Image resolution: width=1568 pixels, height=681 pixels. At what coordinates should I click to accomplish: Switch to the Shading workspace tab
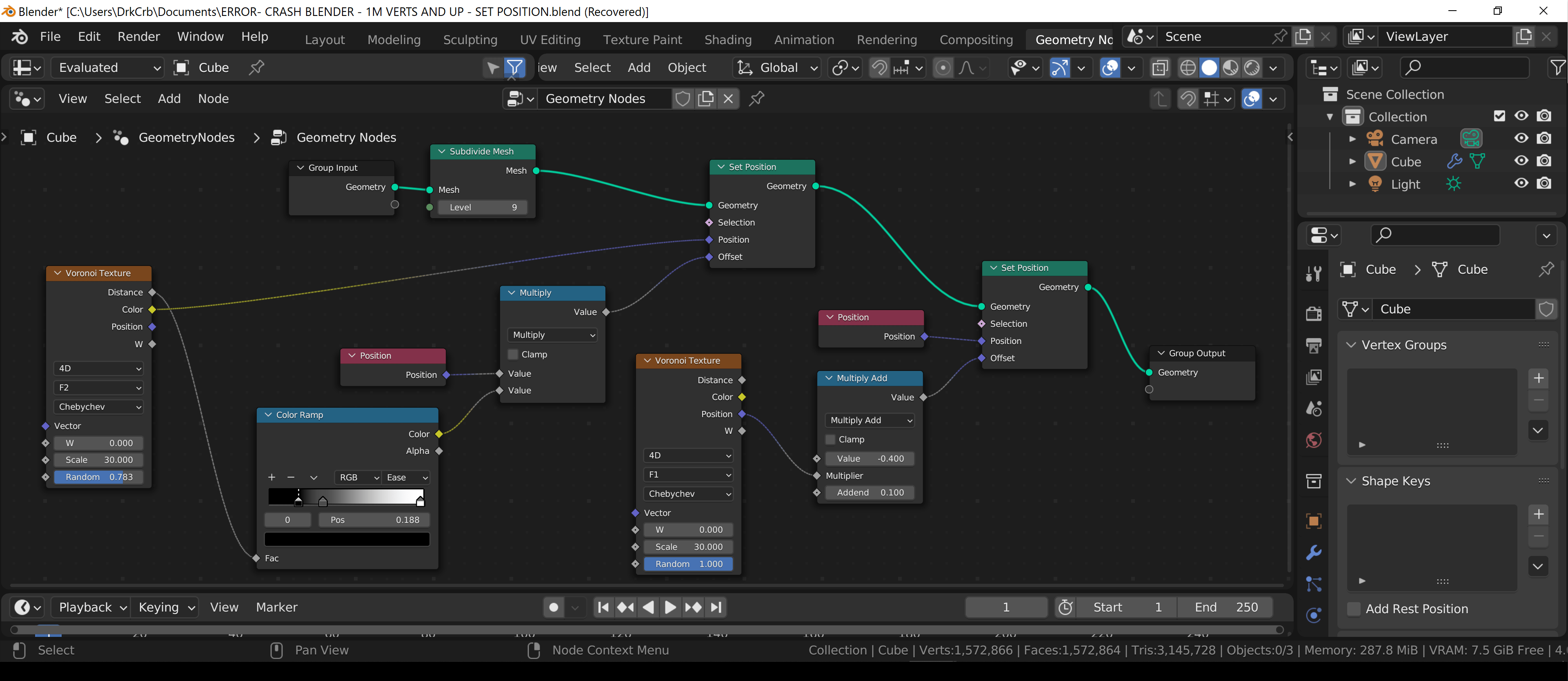pyautogui.click(x=727, y=40)
